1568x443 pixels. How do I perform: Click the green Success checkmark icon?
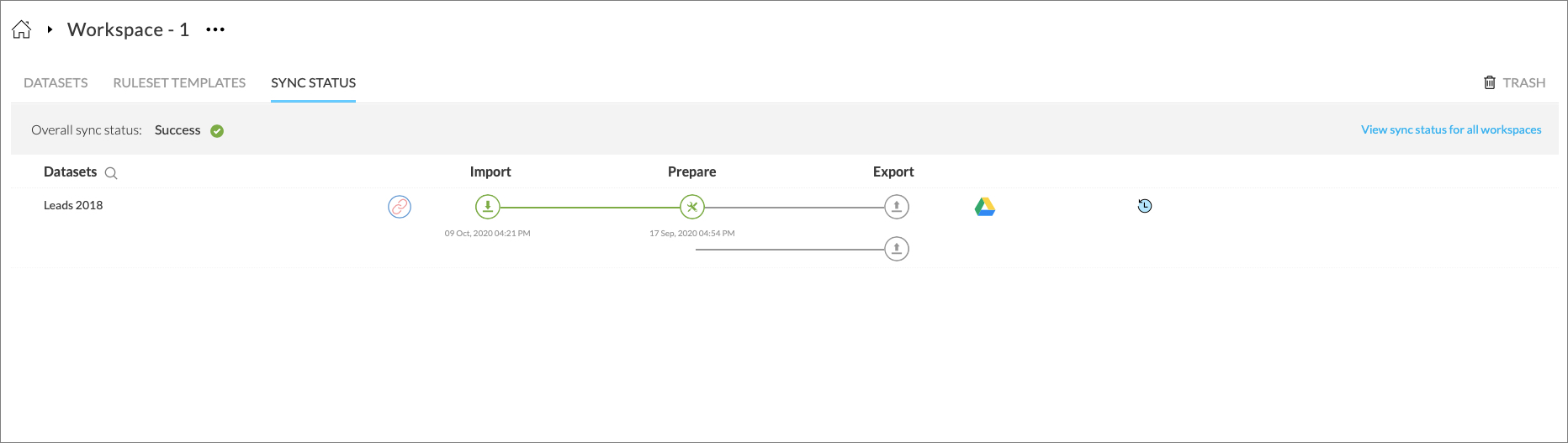click(217, 131)
